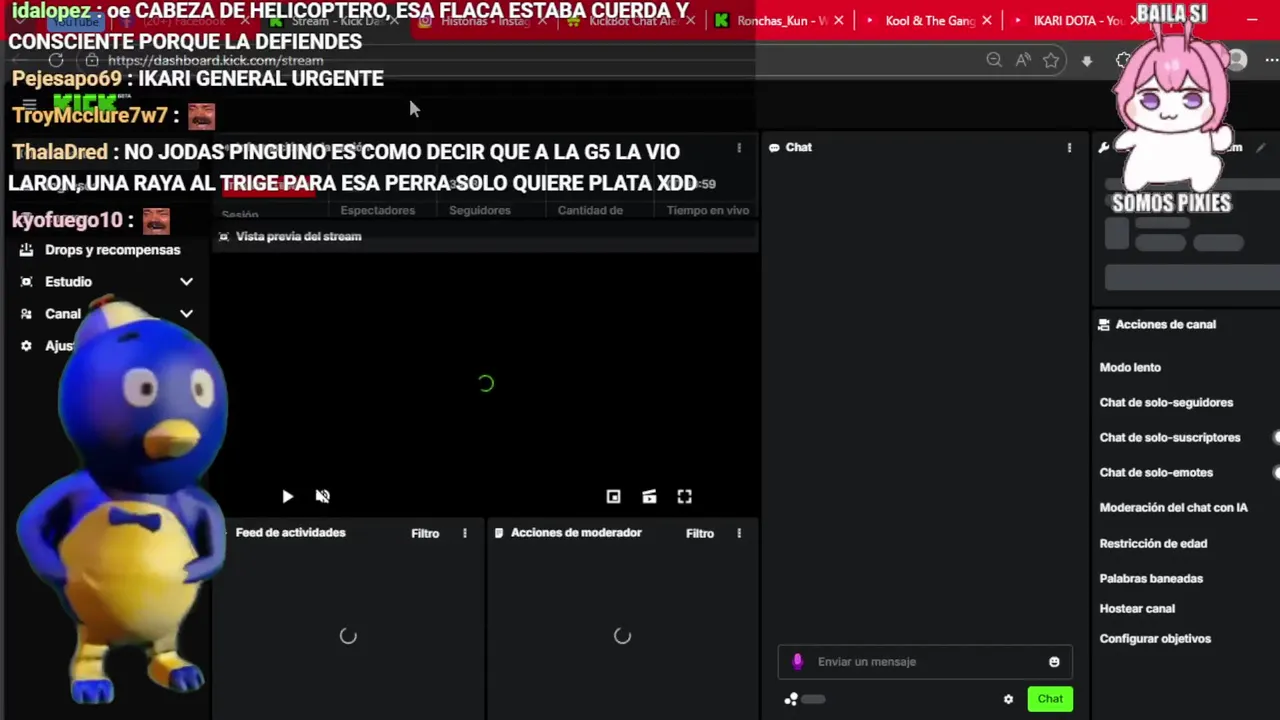The image size is (1280, 720).
Task: Open the browser extensions puzzle icon
Action: 1122,60
